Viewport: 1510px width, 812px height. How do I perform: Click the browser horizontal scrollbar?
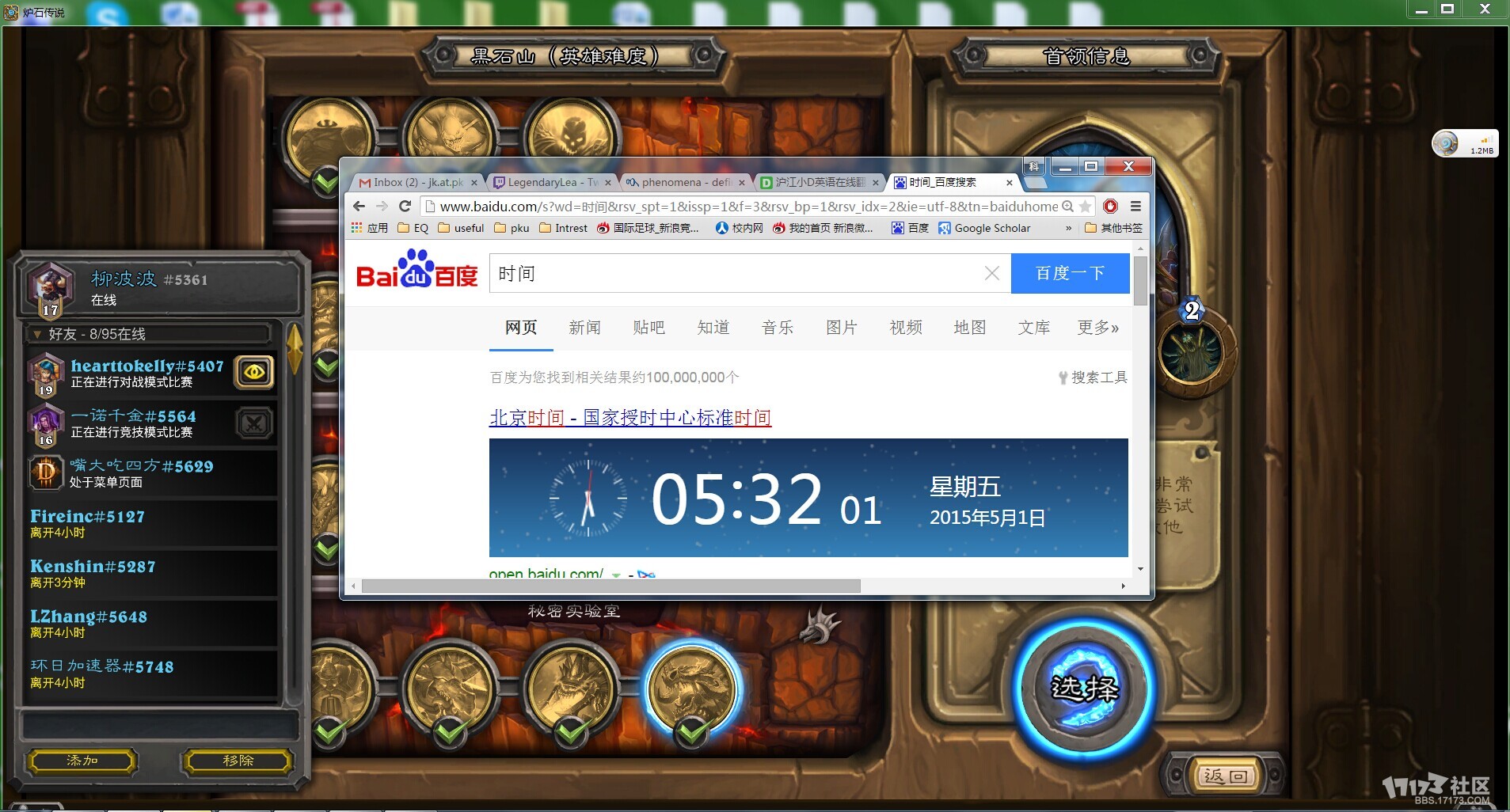click(x=610, y=586)
